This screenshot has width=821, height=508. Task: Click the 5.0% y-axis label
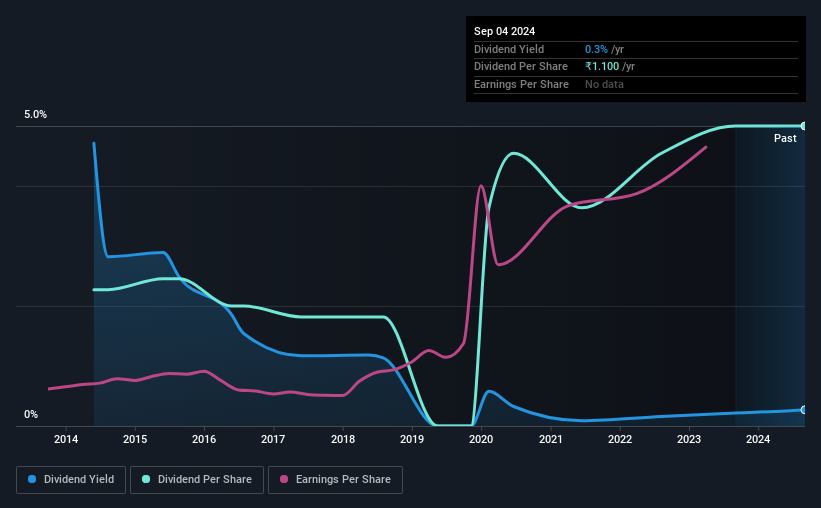coord(36,114)
